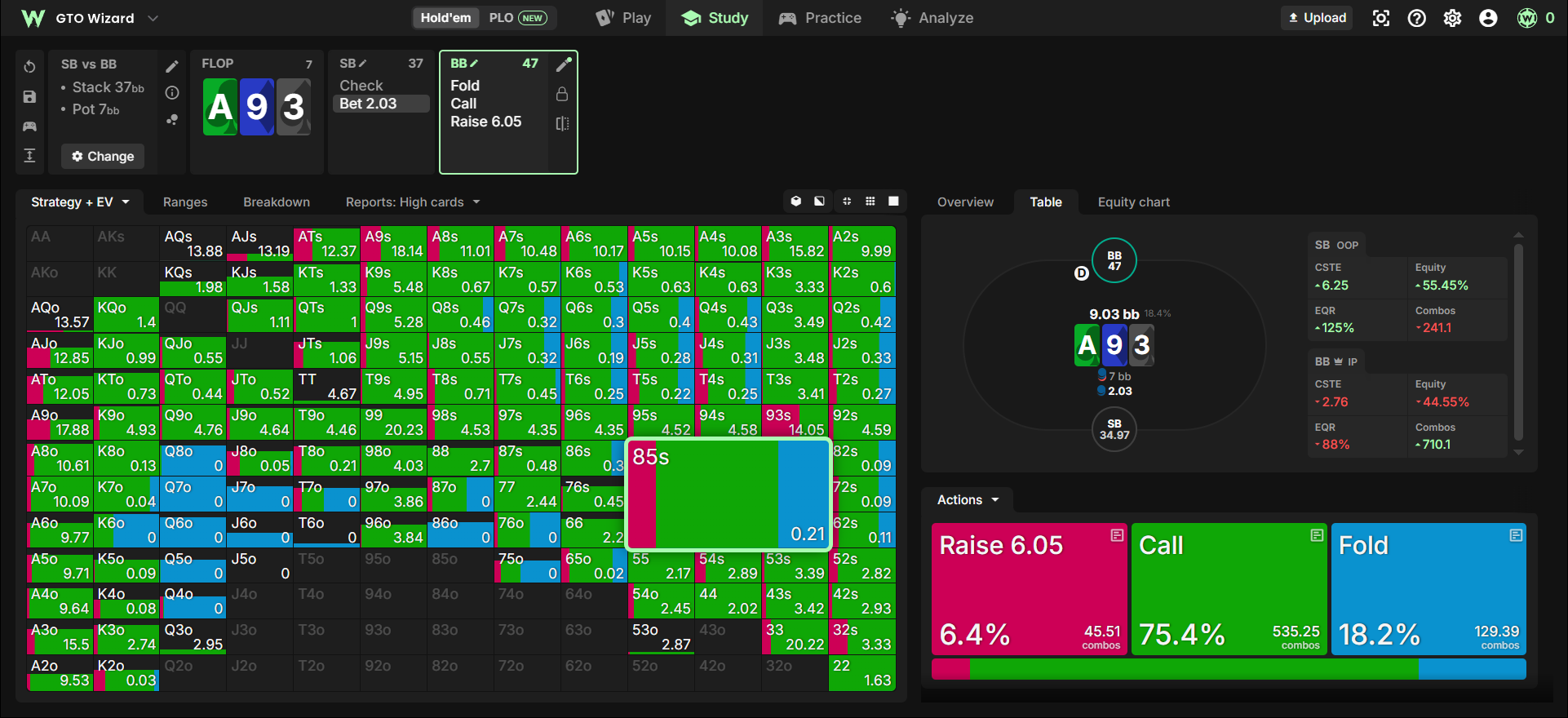Viewport: 1568px width, 718px height.
Task: Expand the Strategy + EV dropdown
Action: pyautogui.click(x=80, y=202)
